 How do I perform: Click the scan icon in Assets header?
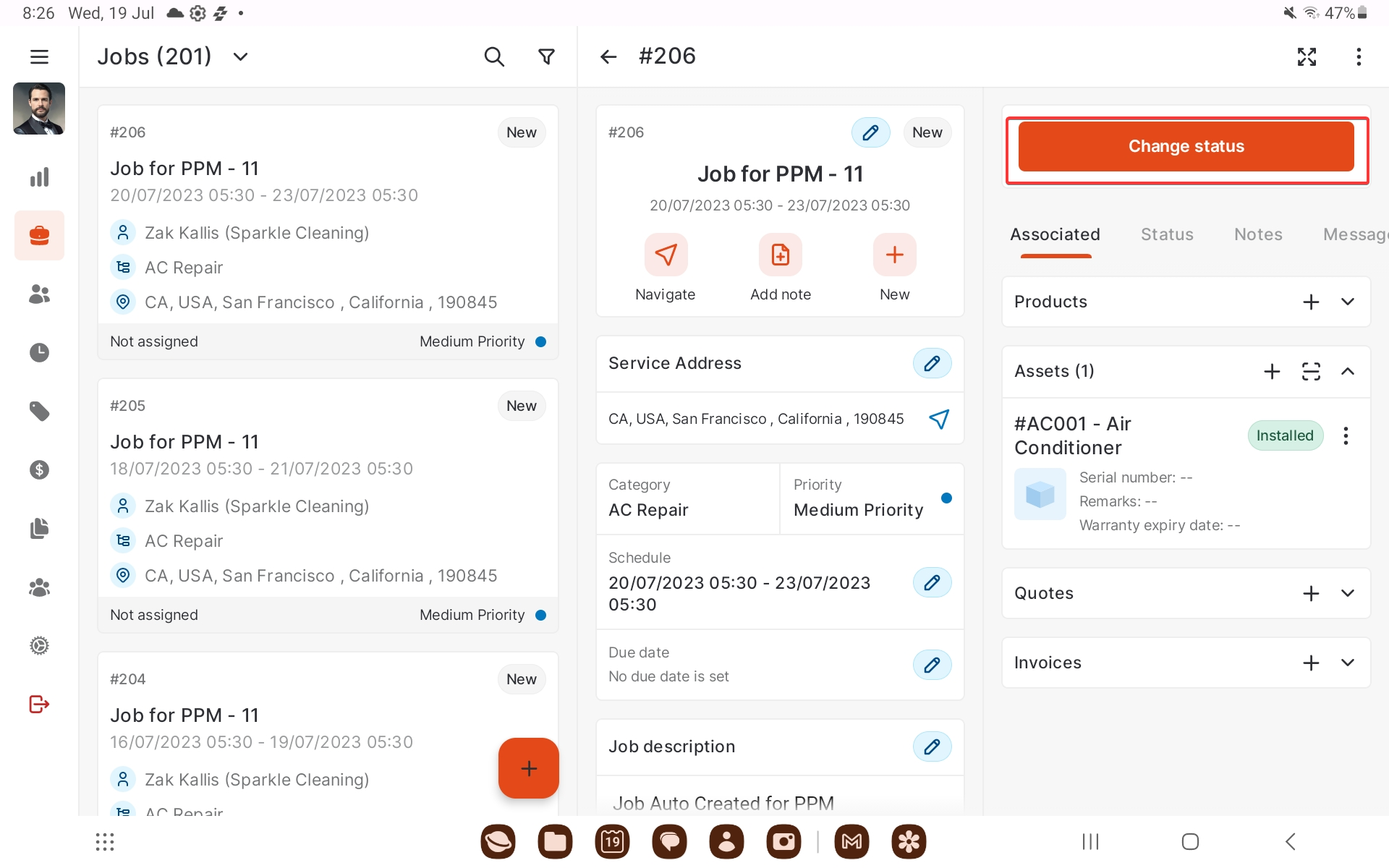coord(1311,371)
